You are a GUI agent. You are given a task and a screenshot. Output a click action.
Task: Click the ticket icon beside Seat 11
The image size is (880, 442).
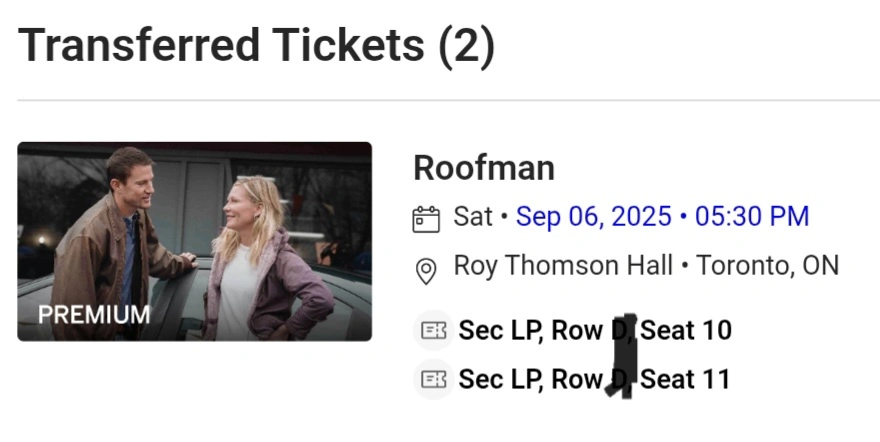click(x=433, y=379)
